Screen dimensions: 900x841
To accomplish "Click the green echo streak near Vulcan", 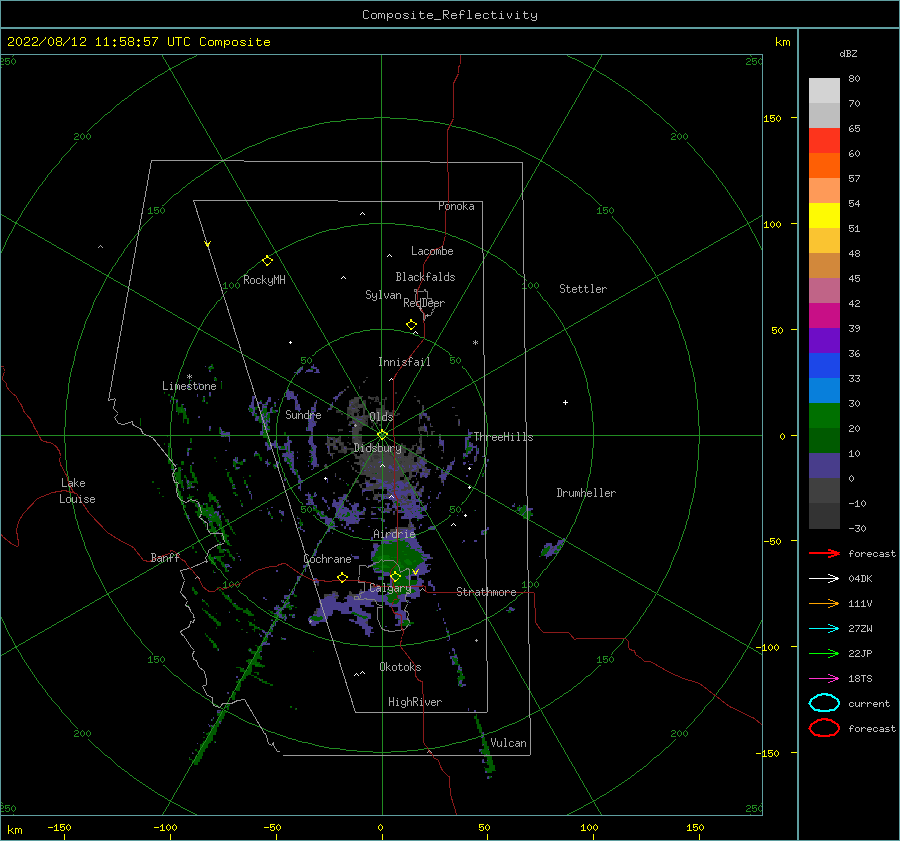I will [485, 745].
